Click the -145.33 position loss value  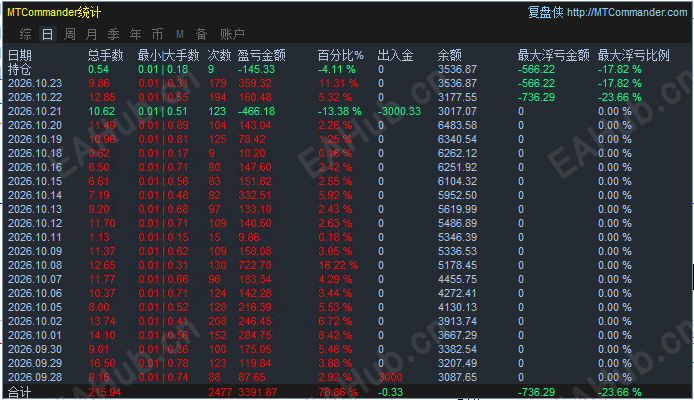(256, 69)
